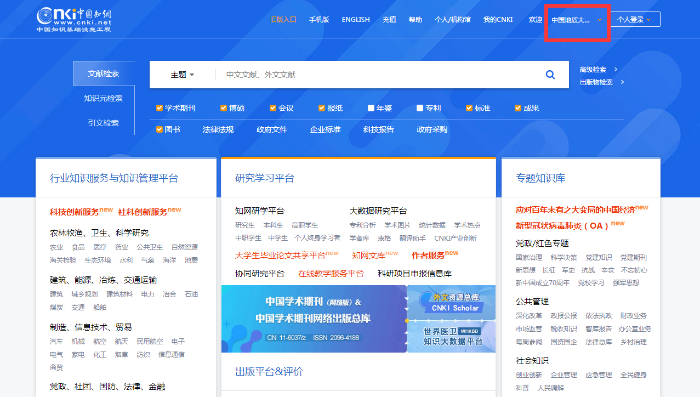Click the 中文文献、外文文献 search input
Image resolution: width=700 pixels, height=397 pixels.
tap(379, 75)
